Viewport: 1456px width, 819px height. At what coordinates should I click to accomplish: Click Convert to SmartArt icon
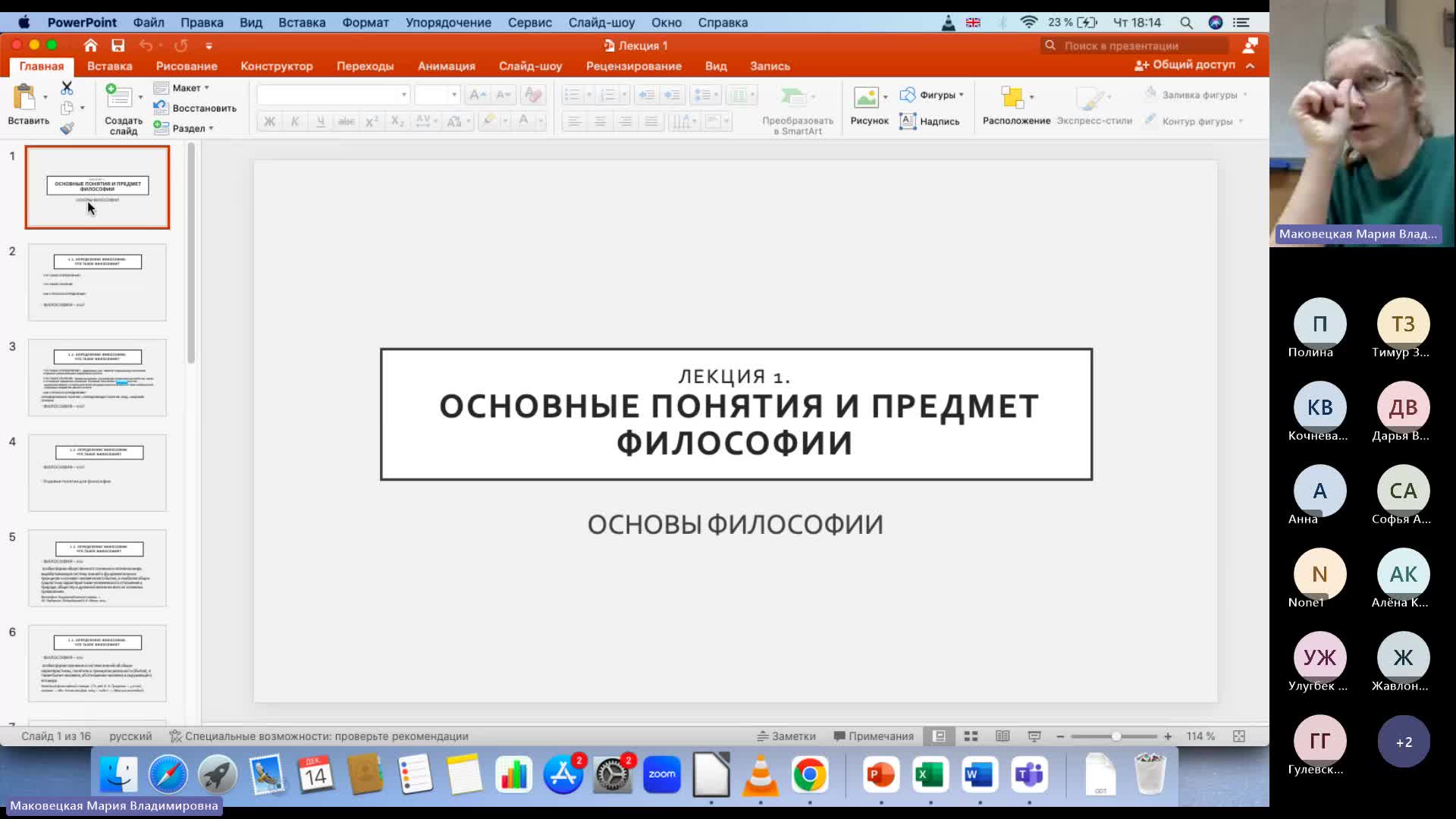pyautogui.click(x=792, y=97)
